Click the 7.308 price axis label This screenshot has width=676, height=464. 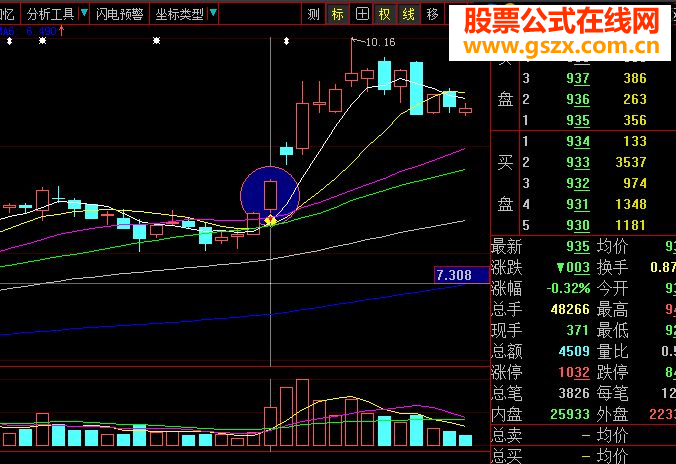coord(461,275)
